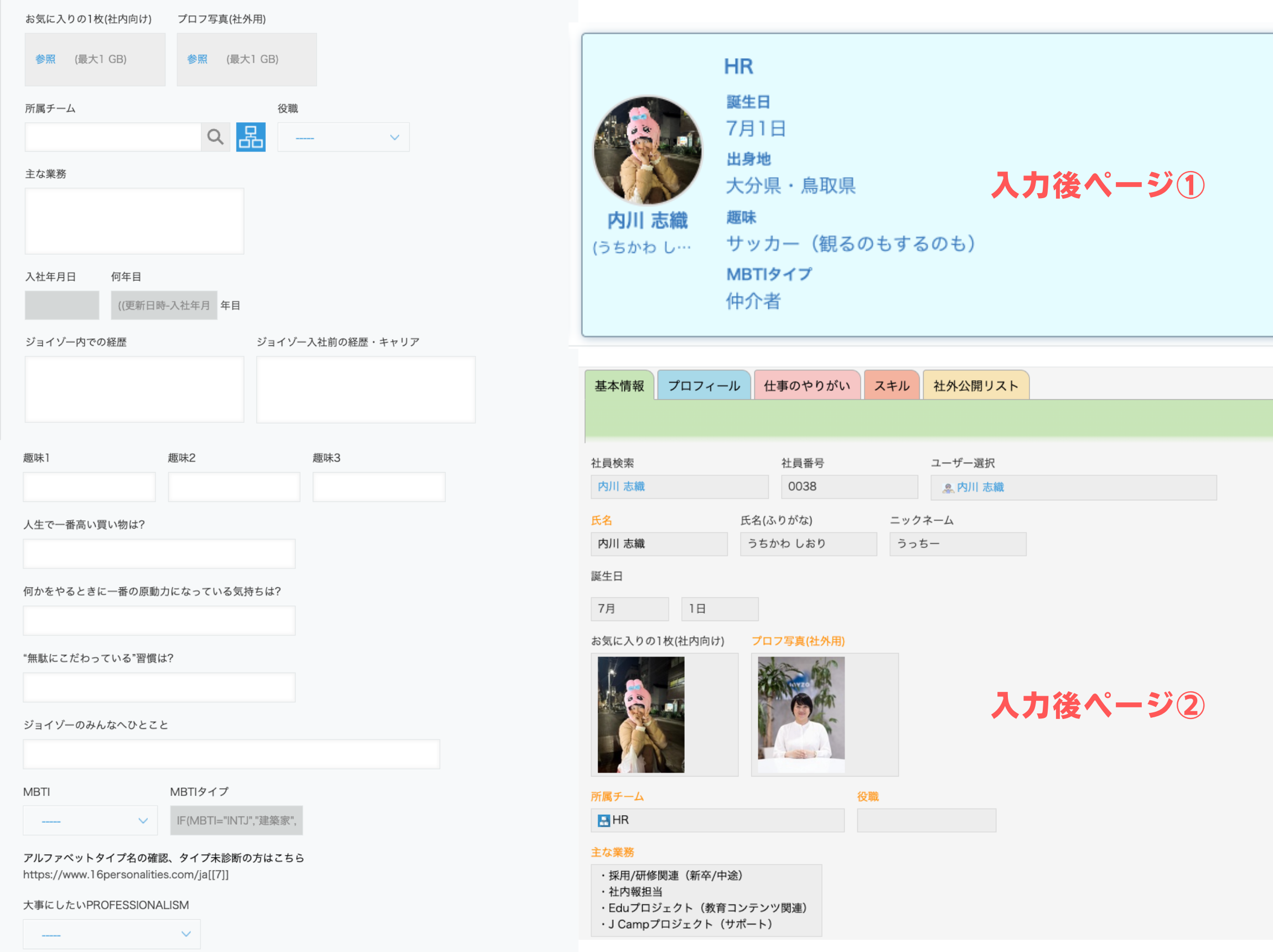The width and height of the screenshot is (1273, 952).
Task: Expand the 大事にしたいPROFESSIONALISM dropdown
Action: click(112, 934)
